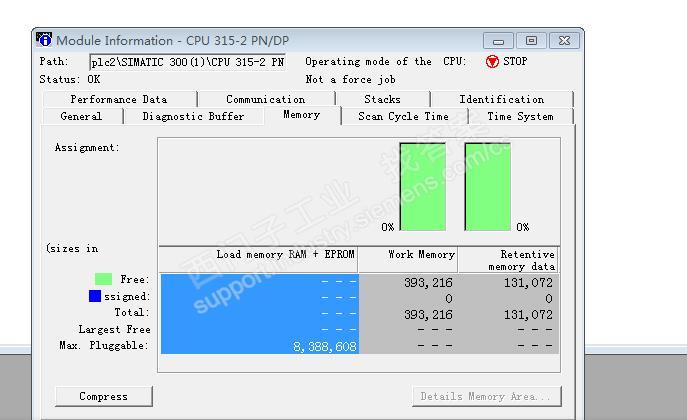Click the Module Information title bar icon

(x=44, y=39)
